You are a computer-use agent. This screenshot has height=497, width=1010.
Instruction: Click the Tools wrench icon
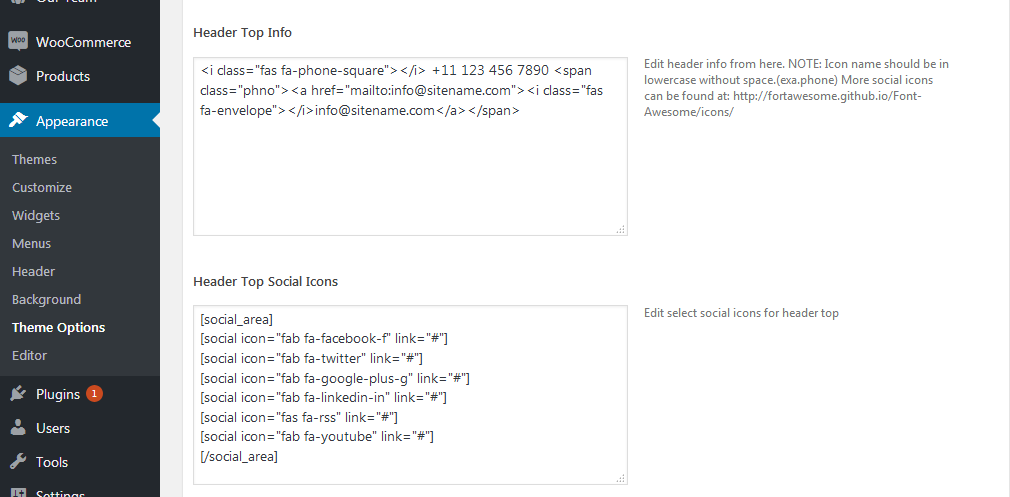coord(18,462)
